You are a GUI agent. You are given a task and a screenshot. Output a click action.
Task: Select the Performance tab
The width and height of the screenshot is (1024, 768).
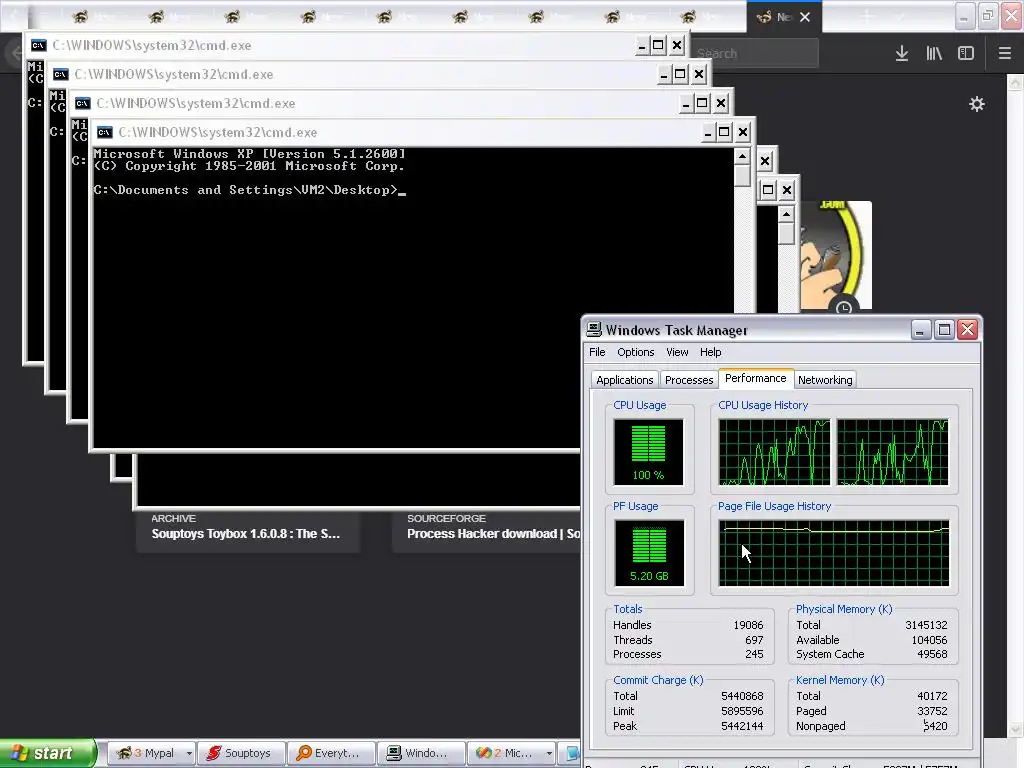pos(756,378)
